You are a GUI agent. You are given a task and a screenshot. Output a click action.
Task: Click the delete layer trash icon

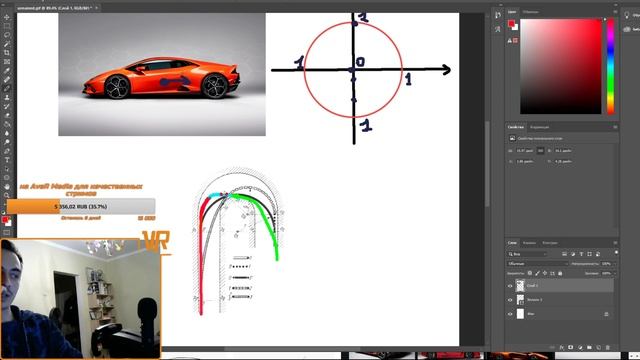point(608,347)
